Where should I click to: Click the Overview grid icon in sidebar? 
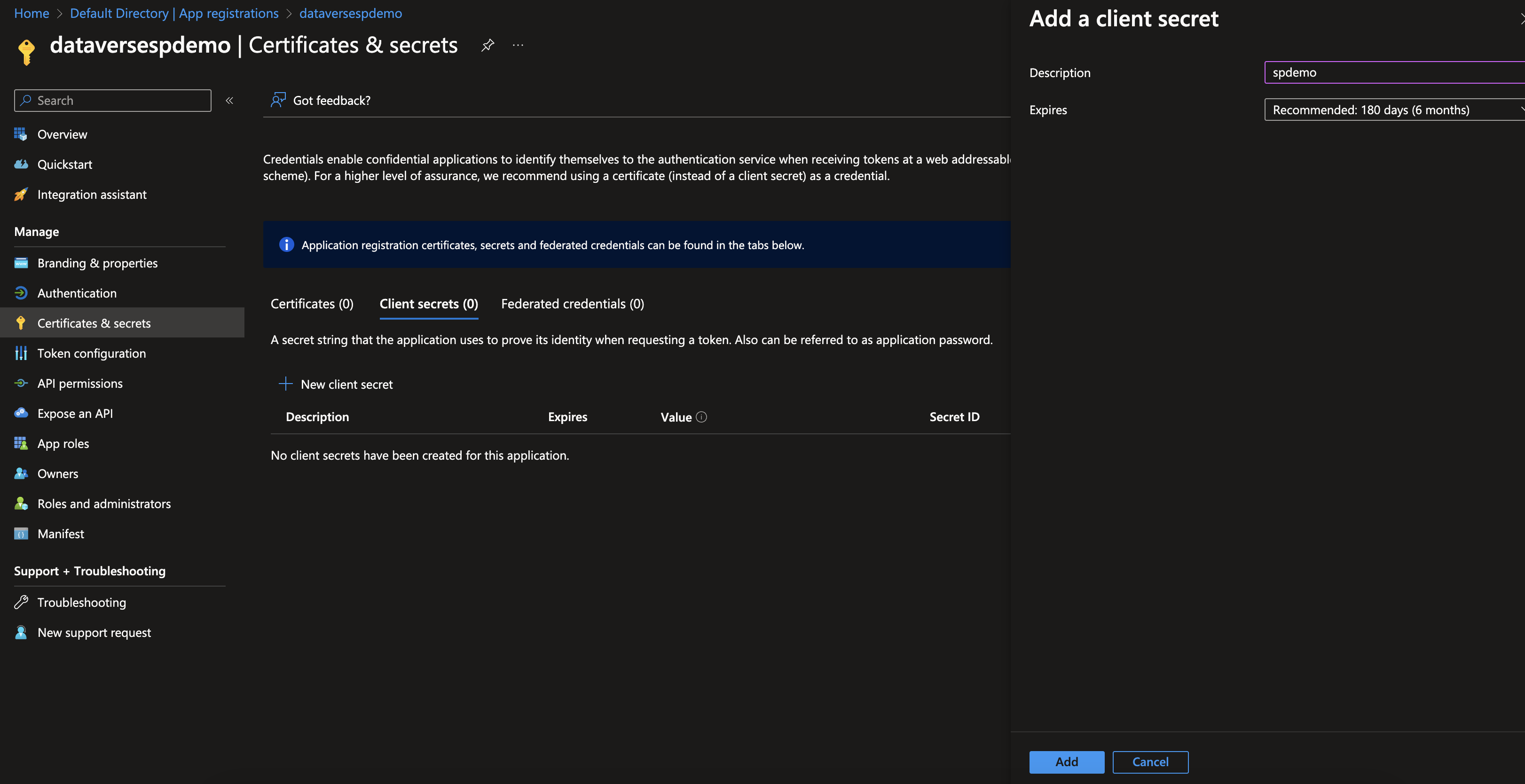(21, 134)
